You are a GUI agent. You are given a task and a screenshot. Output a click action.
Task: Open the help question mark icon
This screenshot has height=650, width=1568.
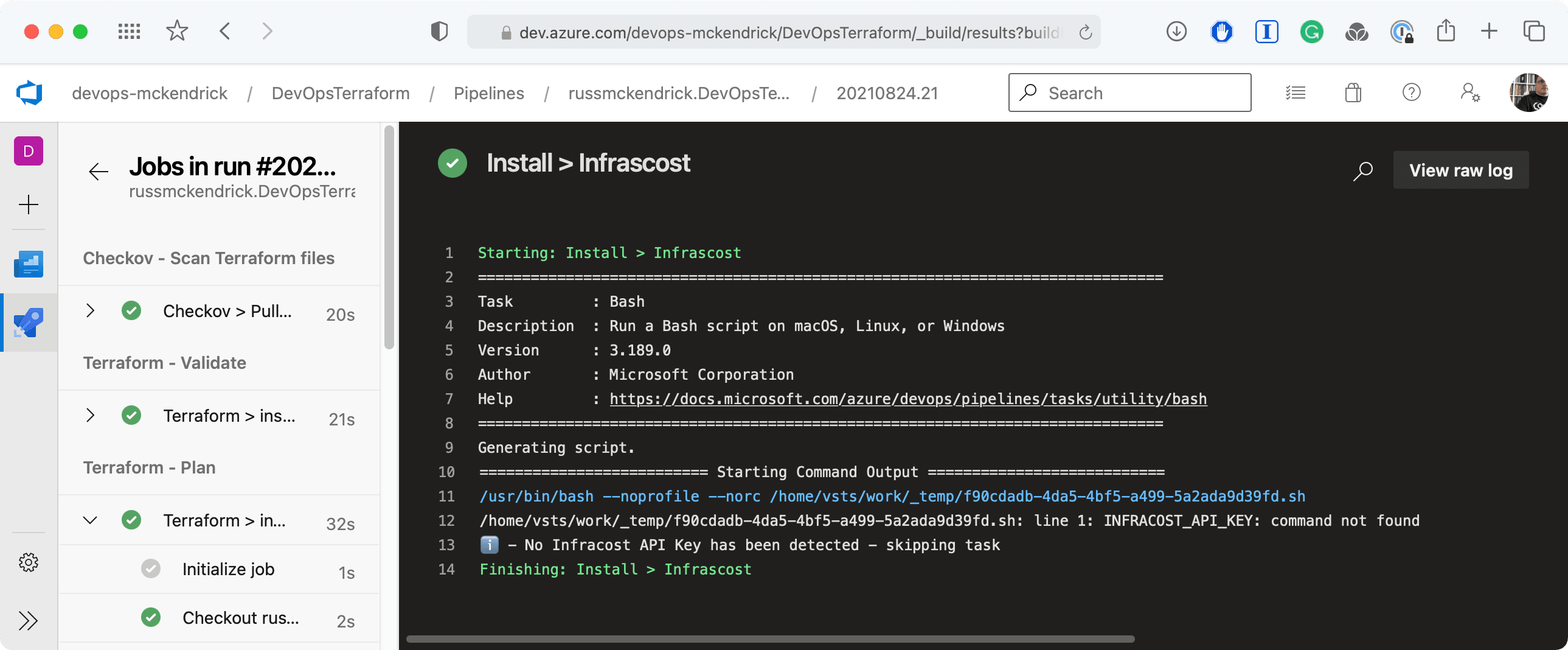[x=1411, y=93]
